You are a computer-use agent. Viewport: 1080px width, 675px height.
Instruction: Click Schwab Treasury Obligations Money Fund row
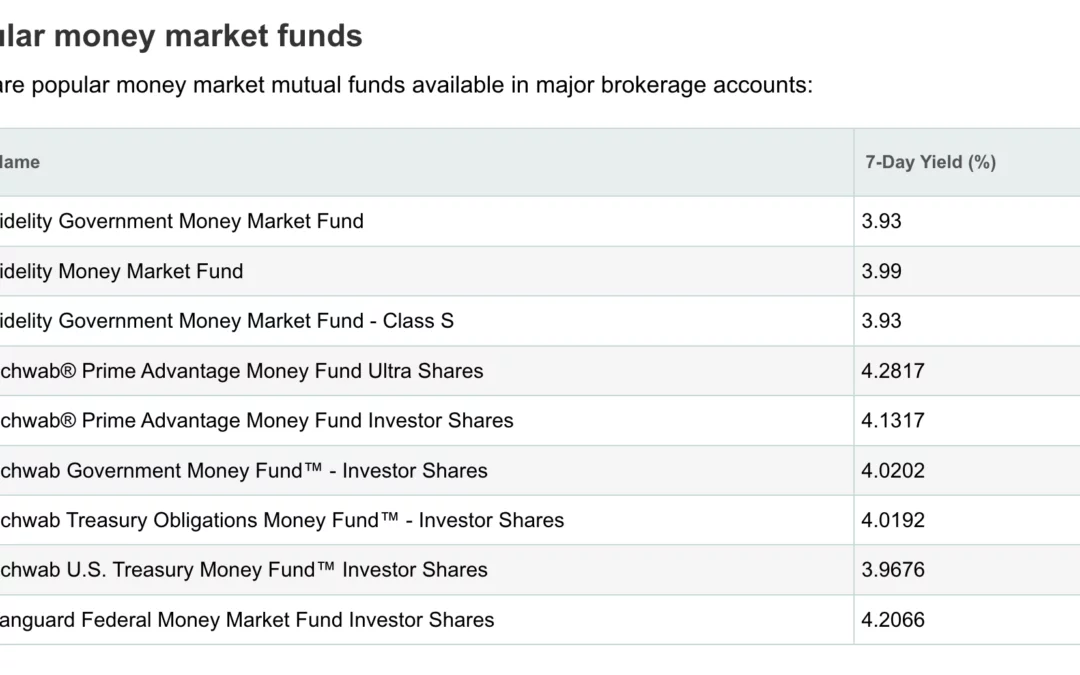540,520
